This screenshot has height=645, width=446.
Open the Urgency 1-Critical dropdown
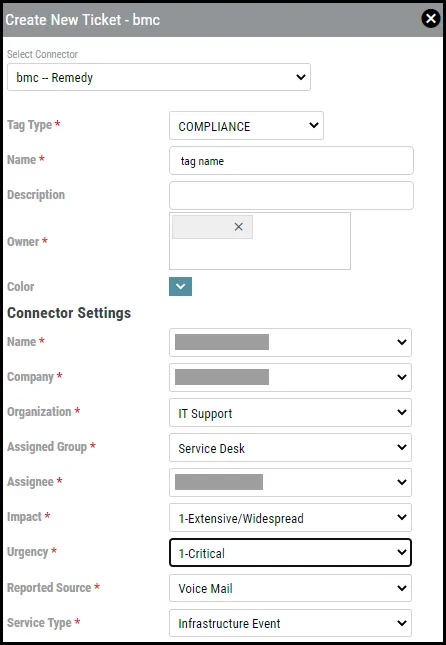click(x=290, y=552)
